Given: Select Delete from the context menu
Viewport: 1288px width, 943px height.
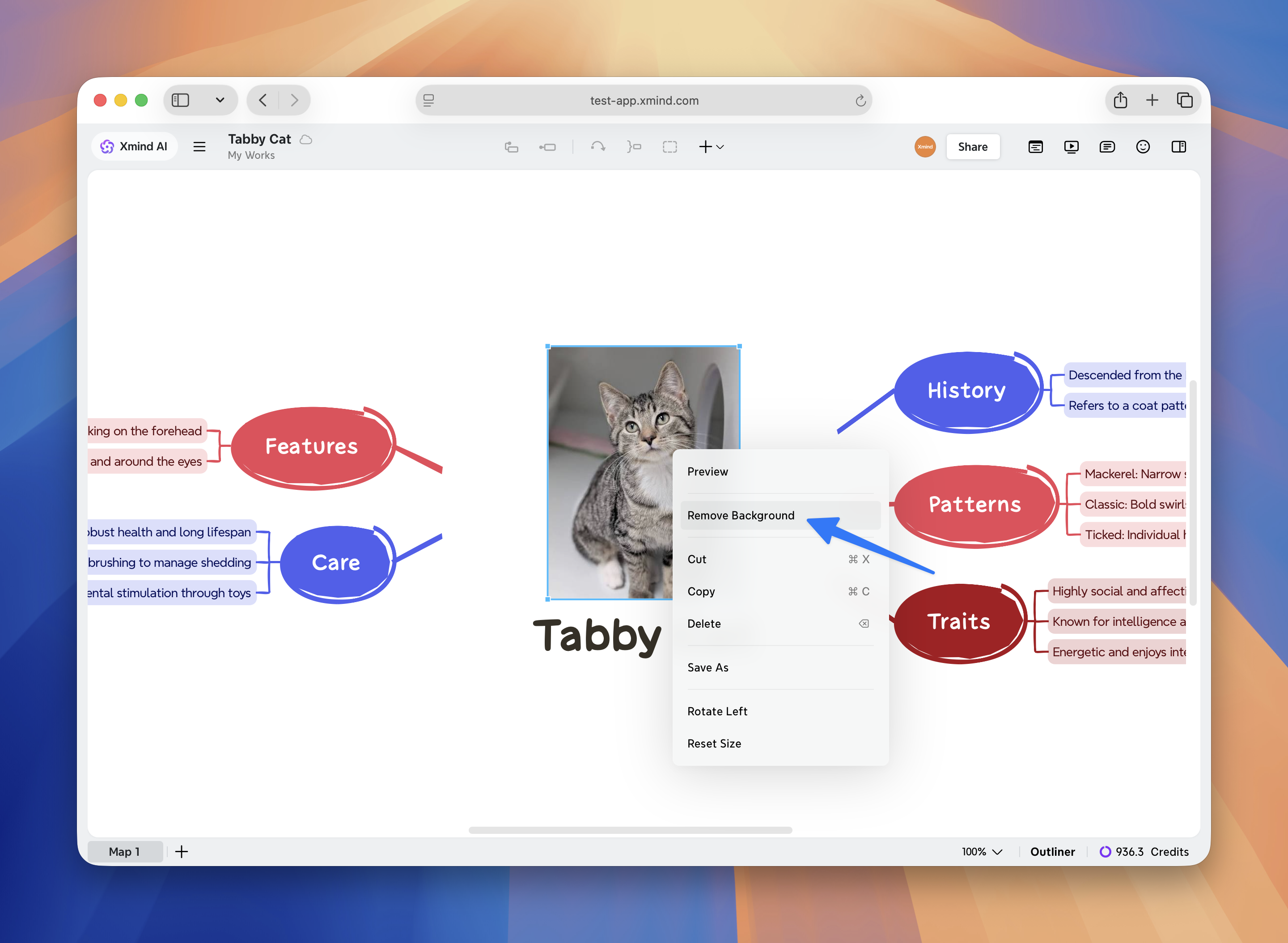Looking at the screenshot, I should (780, 624).
